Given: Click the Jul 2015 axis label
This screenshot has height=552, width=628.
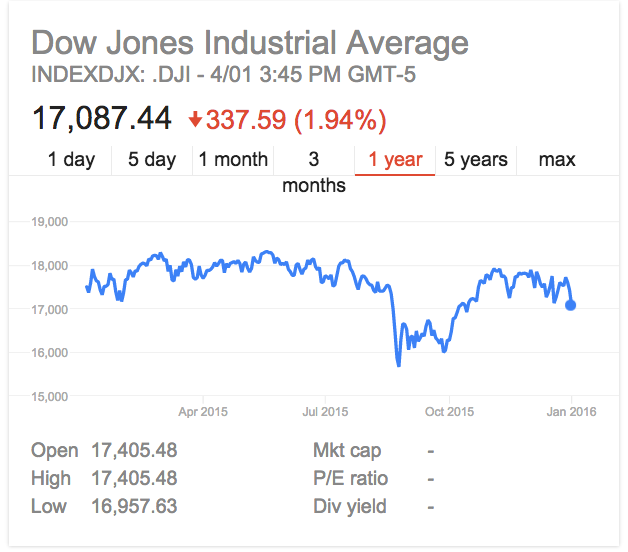Looking at the screenshot, I should [325, 412].
